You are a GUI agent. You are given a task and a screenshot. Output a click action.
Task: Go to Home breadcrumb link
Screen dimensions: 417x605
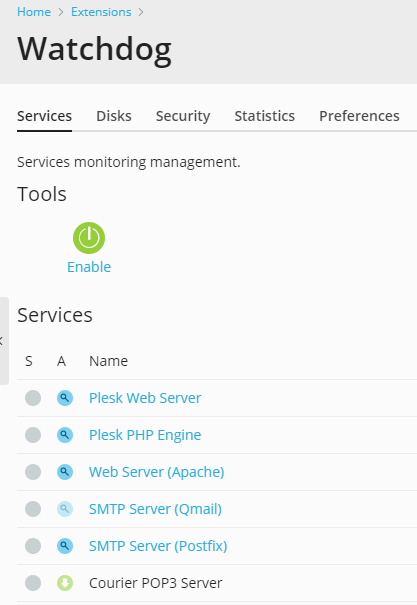[34, 12]
